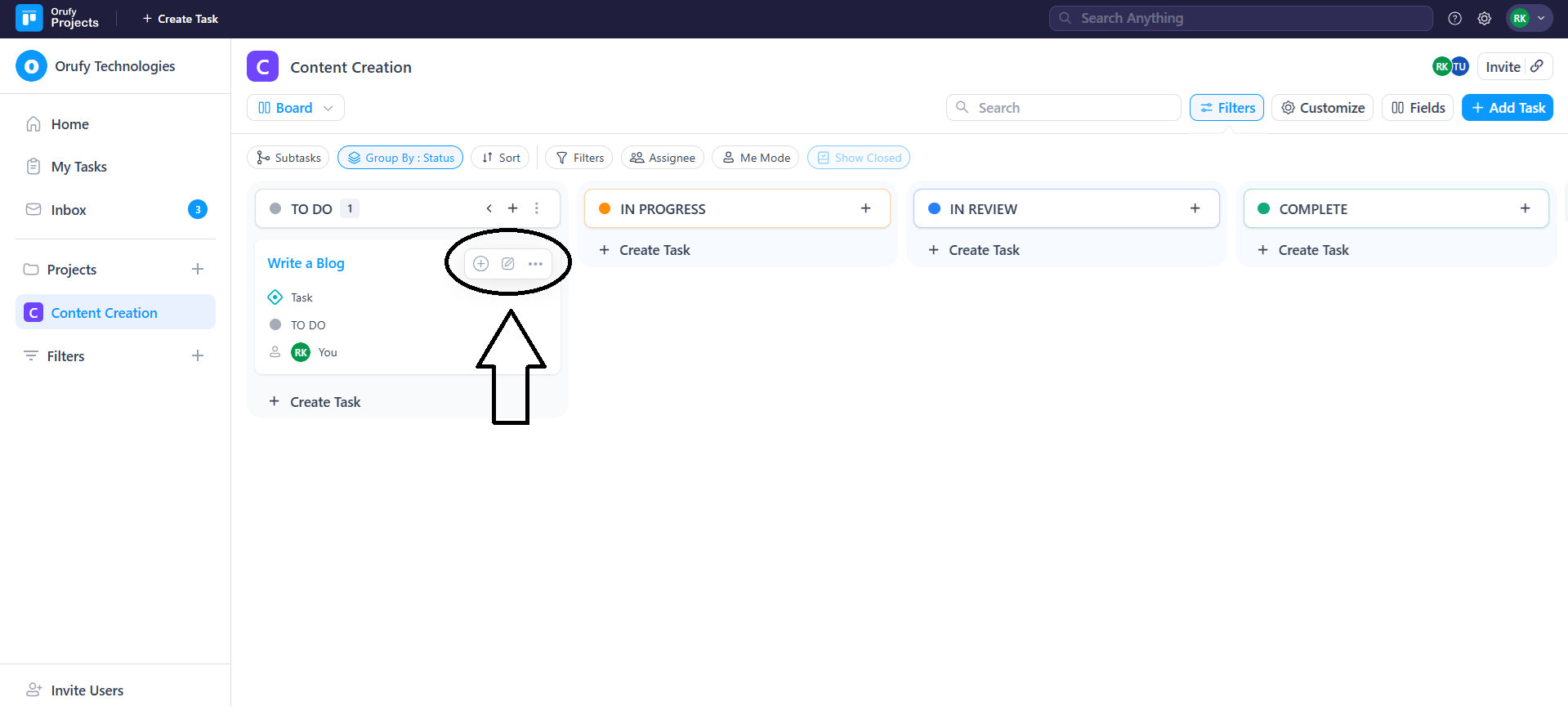
Task: Toggle the Show Closed option
Action: pyautogui.click(x=858, y=158)
